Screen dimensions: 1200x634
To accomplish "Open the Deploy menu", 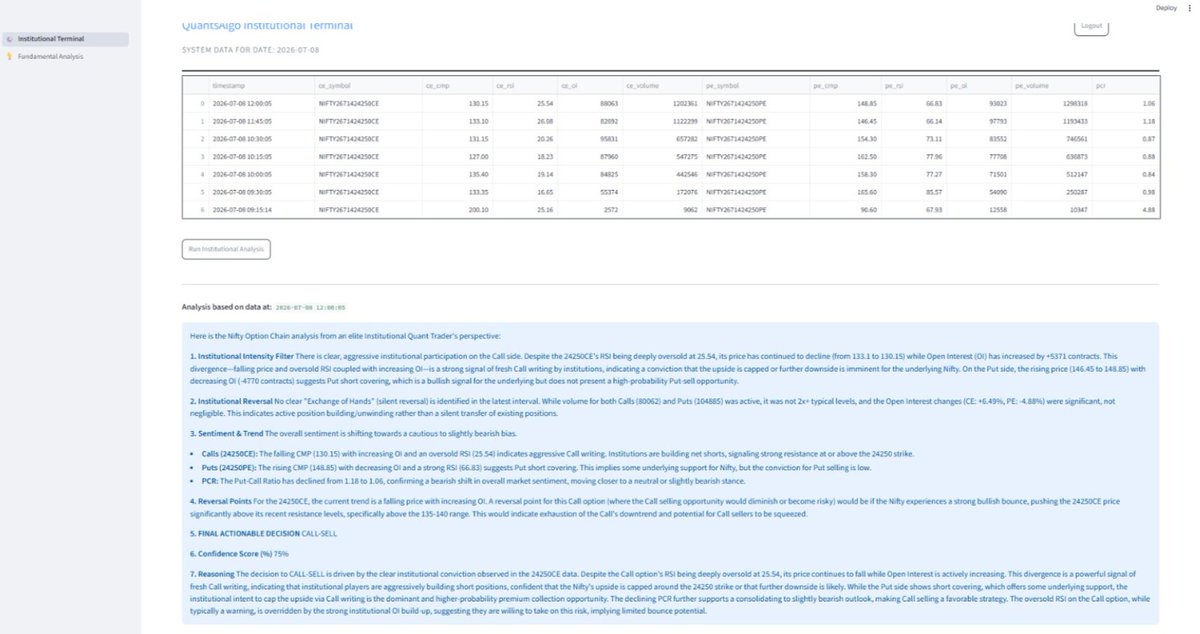I will pyautogui.click(x=1166, y=7).
